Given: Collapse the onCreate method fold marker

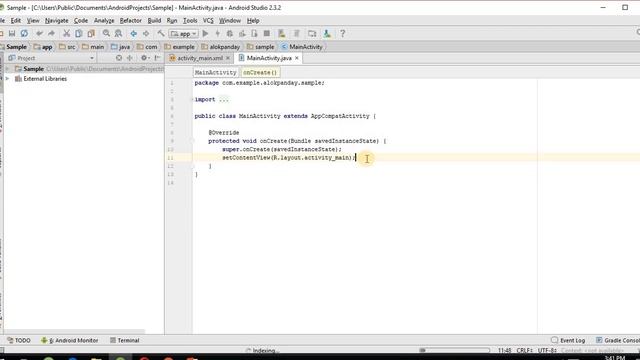Looking at the screenshot, I should 192,141.
